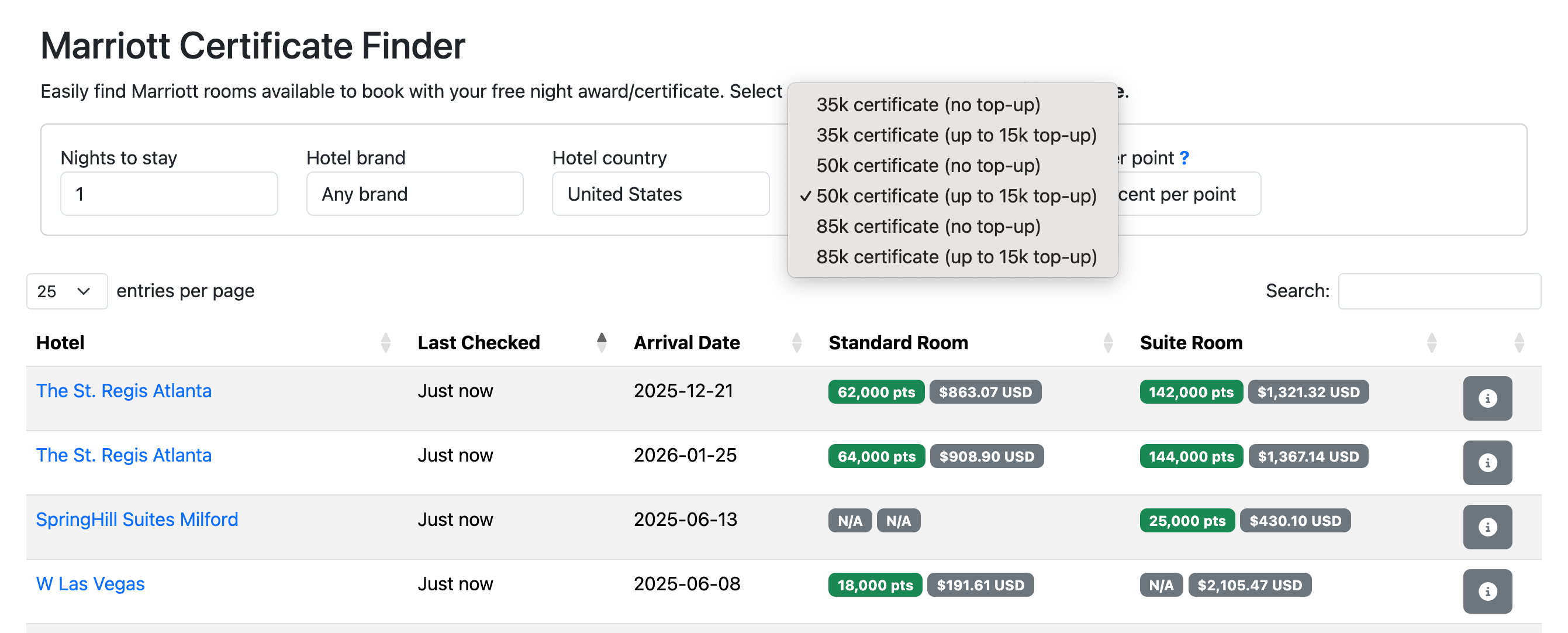The image size is (1568, 633).
Task: Click the 144,000 pts suite badge
Action: pyautogui.click(x=1191, y=456)
